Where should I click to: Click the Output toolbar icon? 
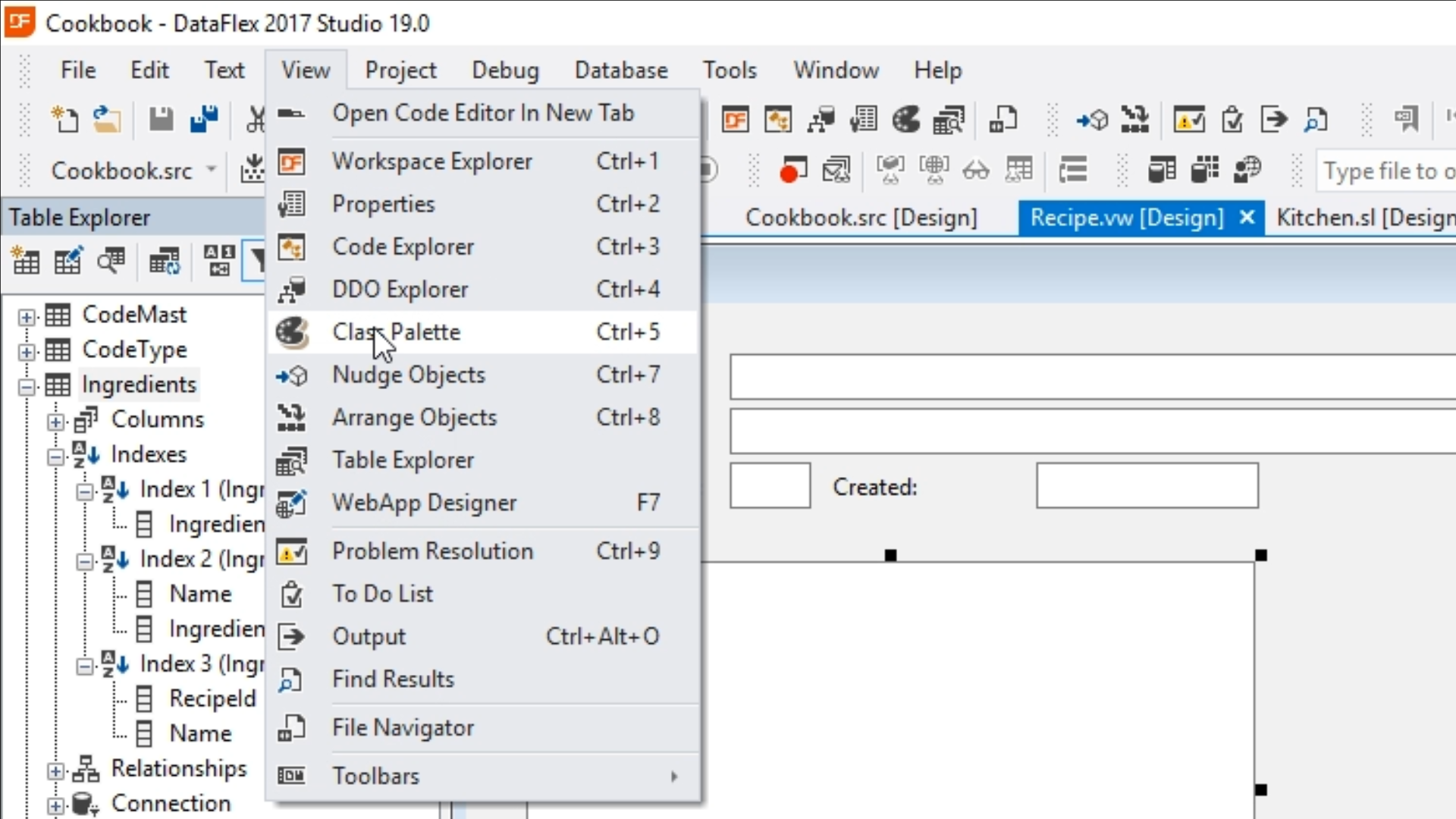1274,120
